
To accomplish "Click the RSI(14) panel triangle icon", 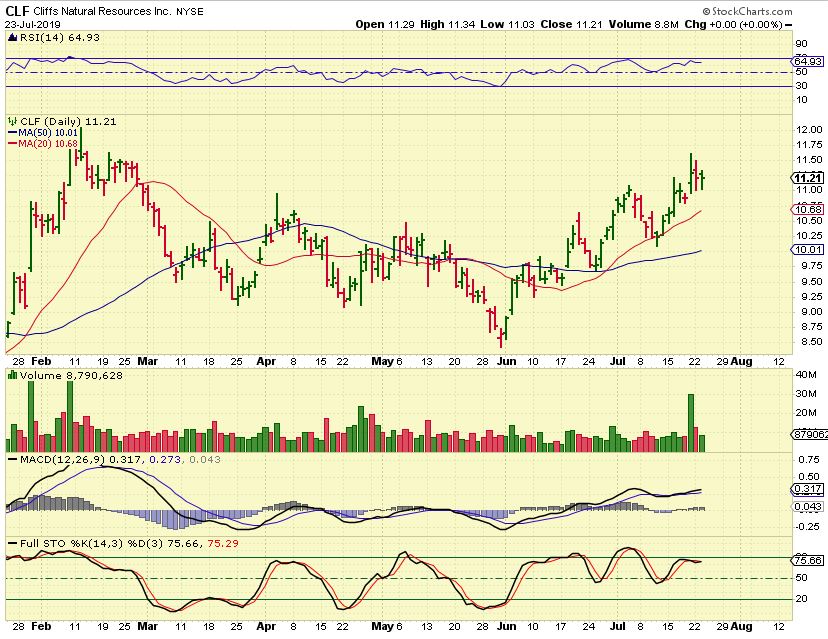I will [x=13, y=37].
